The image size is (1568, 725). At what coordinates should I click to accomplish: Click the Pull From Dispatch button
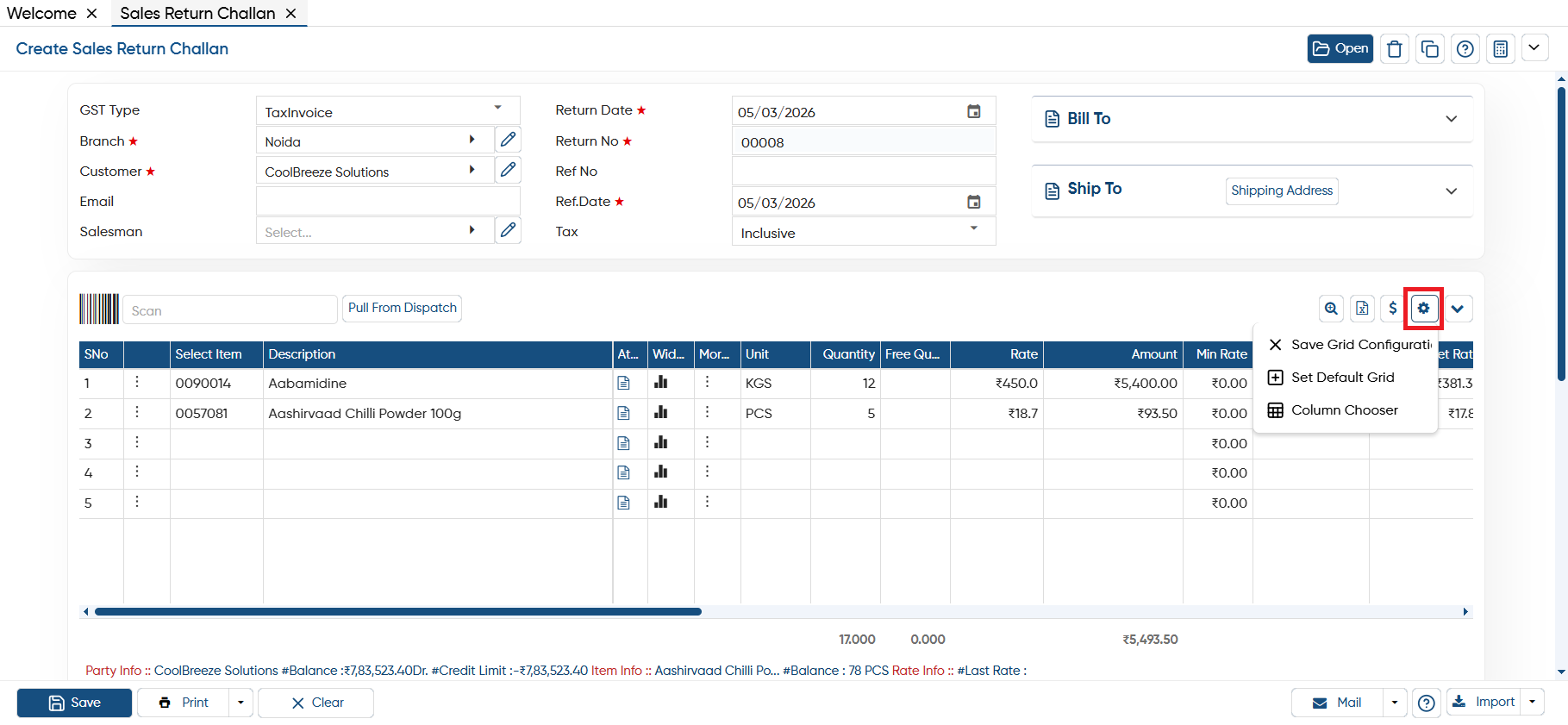click(x=403, y=308)
